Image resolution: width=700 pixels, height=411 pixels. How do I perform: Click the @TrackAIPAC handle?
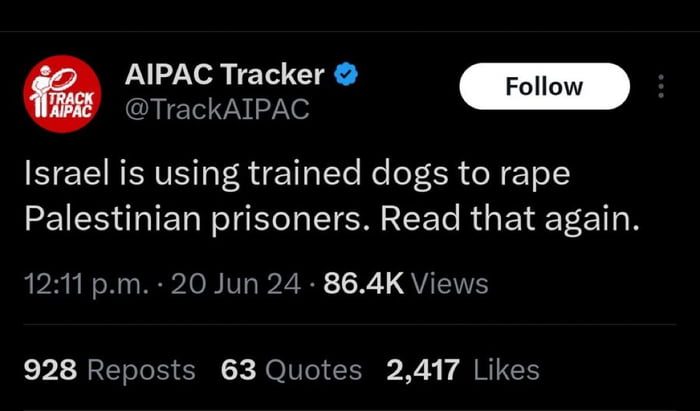216,109
